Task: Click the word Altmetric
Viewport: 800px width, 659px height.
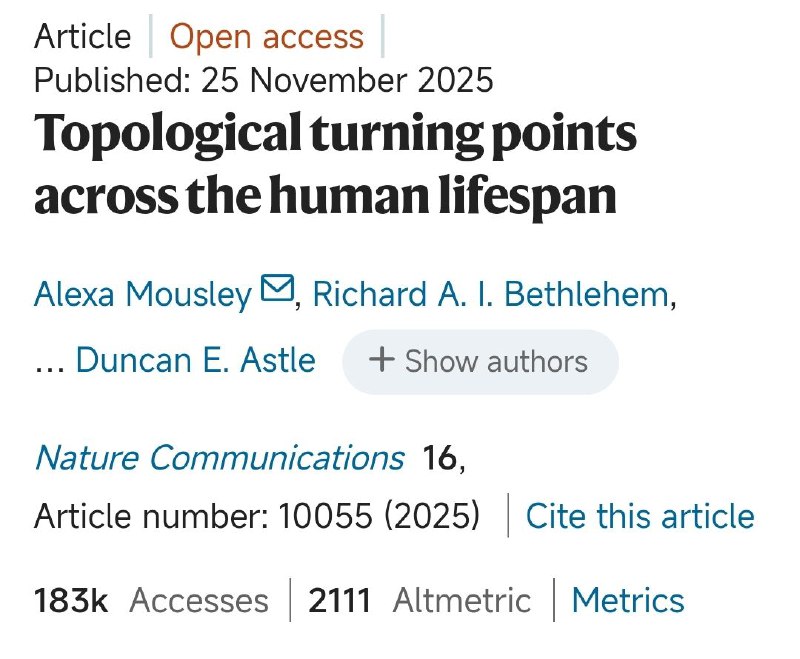Action: 462,600
